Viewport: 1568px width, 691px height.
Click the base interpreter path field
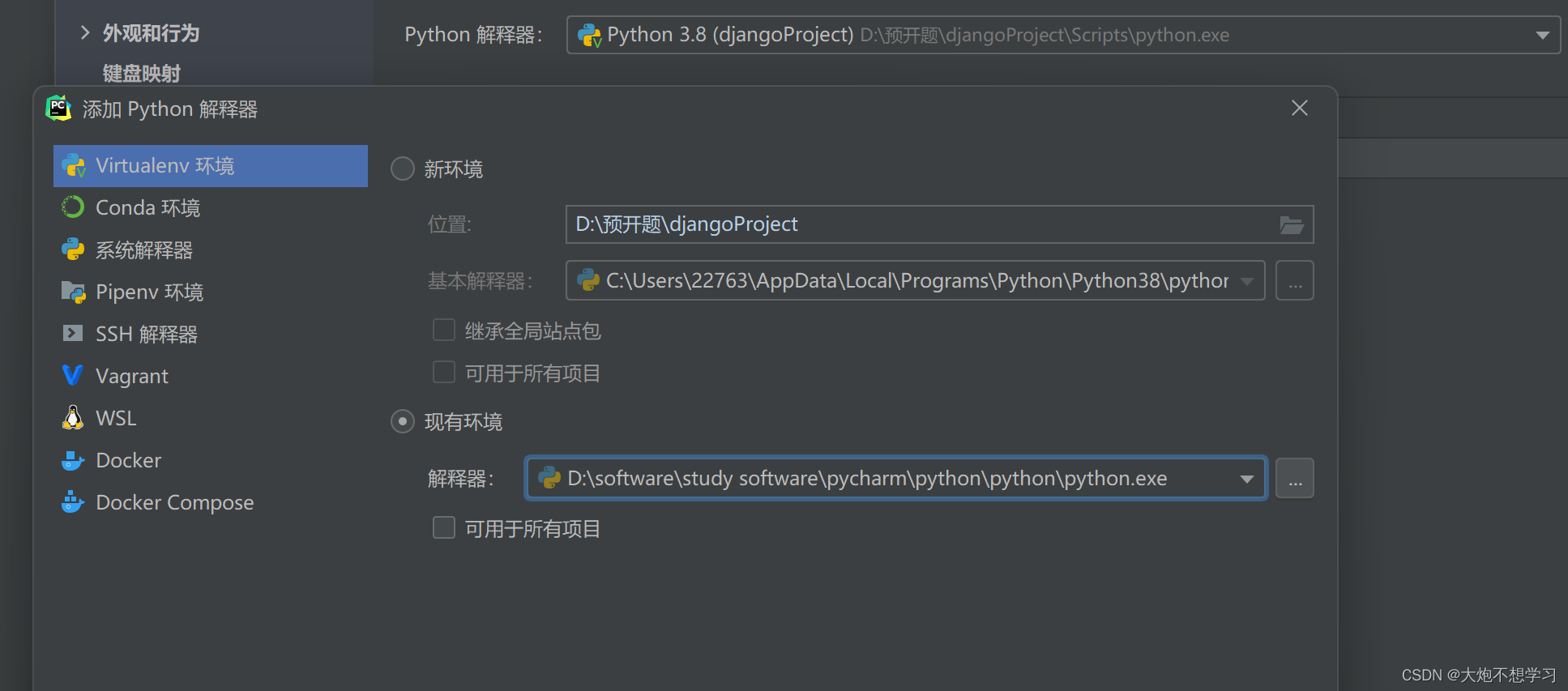click(916, 280)
